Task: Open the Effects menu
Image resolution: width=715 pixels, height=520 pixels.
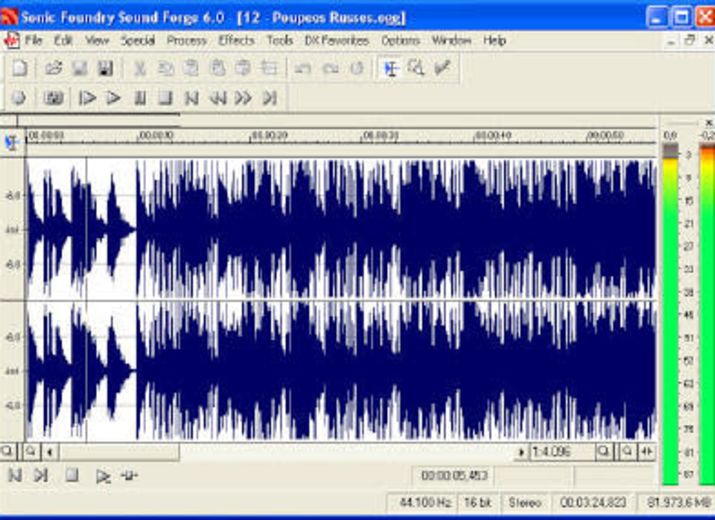Action: (236, 41)
